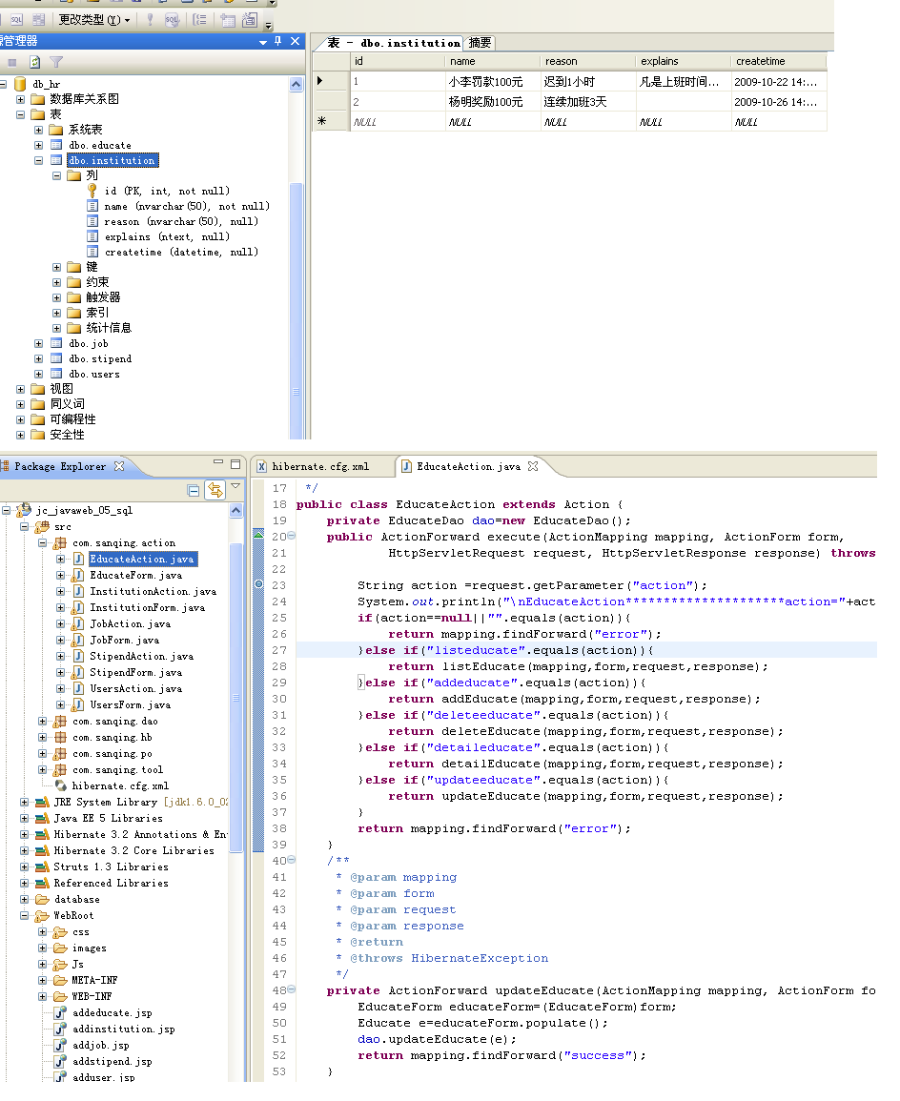Select cell 连续加班3天 in reason column

pyautogui.click(x=588, y=102)
